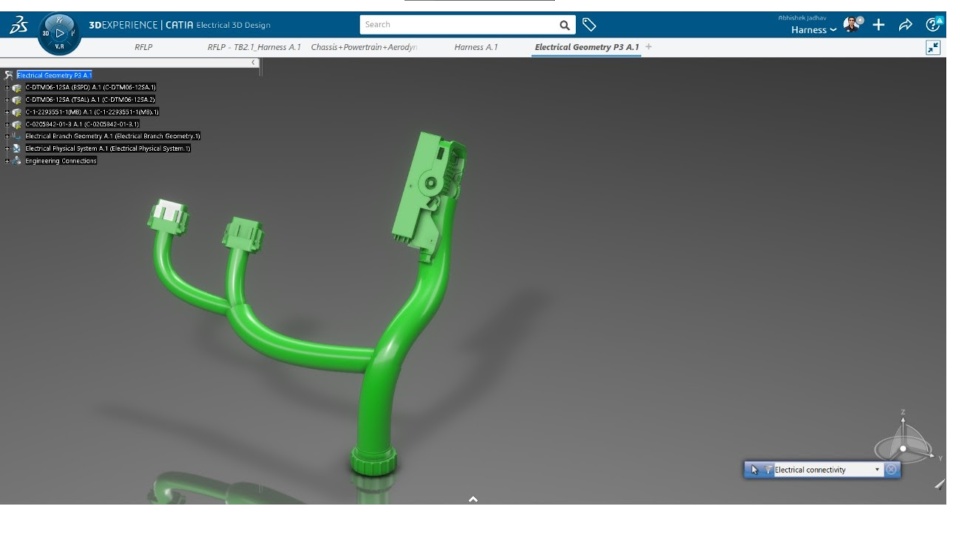
Task: Select C-0205842-01-3 A.1 tree item
Action: pos(82,124)
